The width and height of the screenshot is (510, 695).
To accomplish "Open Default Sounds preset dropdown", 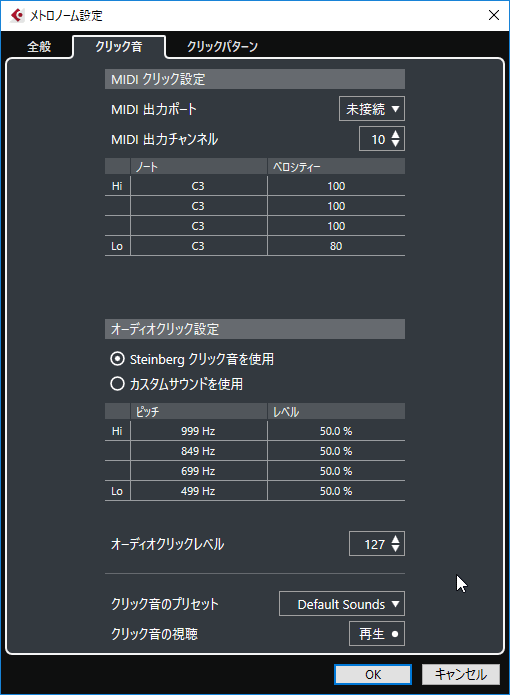I will coord(342,604).
